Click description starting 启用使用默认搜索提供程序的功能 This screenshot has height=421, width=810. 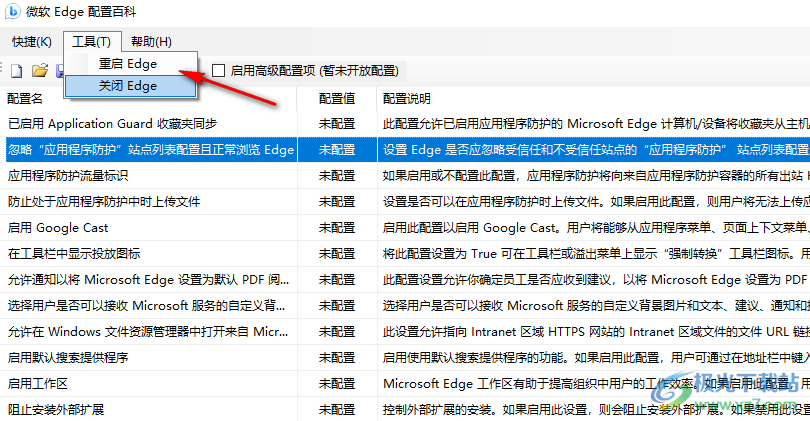click(596, 357)
